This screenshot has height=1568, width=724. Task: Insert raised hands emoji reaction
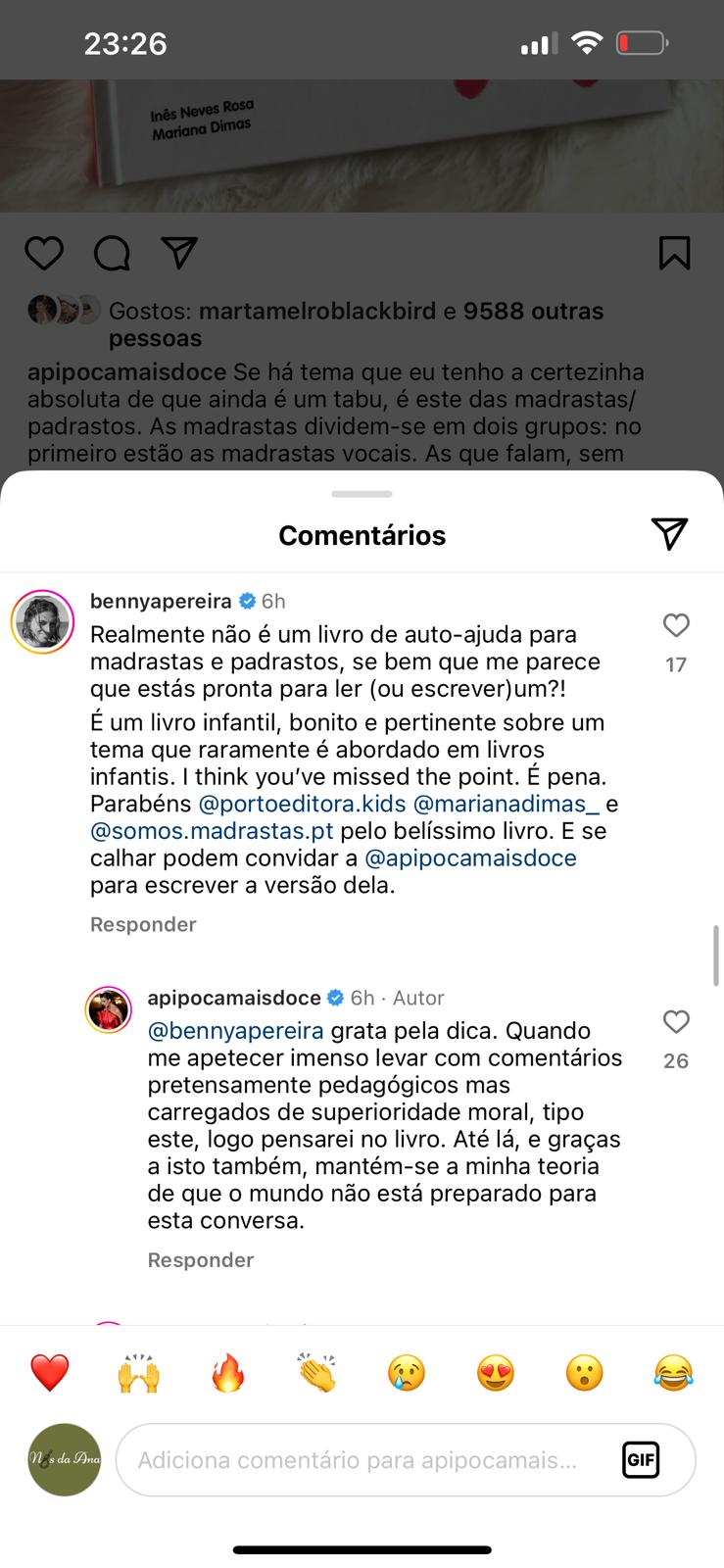pos(138,1373)
